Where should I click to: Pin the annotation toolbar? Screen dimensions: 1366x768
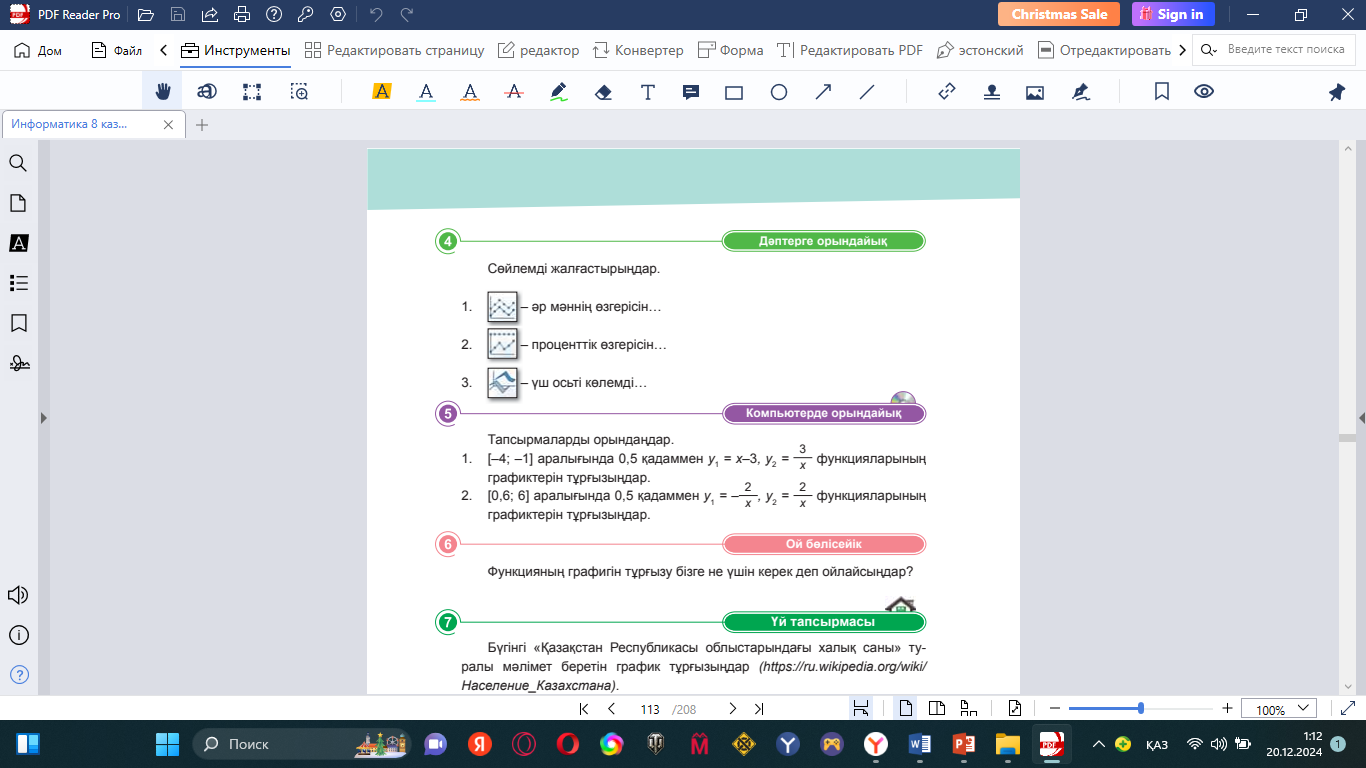(1337, 92)
